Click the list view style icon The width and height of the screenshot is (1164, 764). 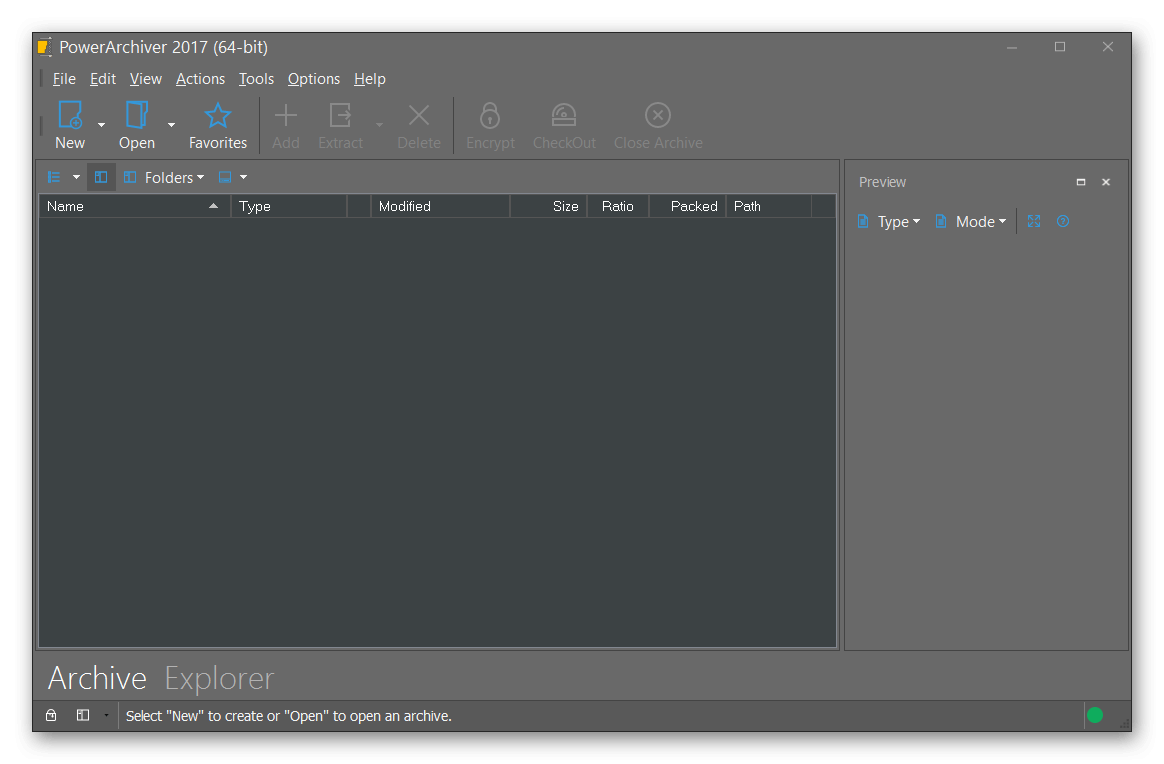[x=55, y=177]
